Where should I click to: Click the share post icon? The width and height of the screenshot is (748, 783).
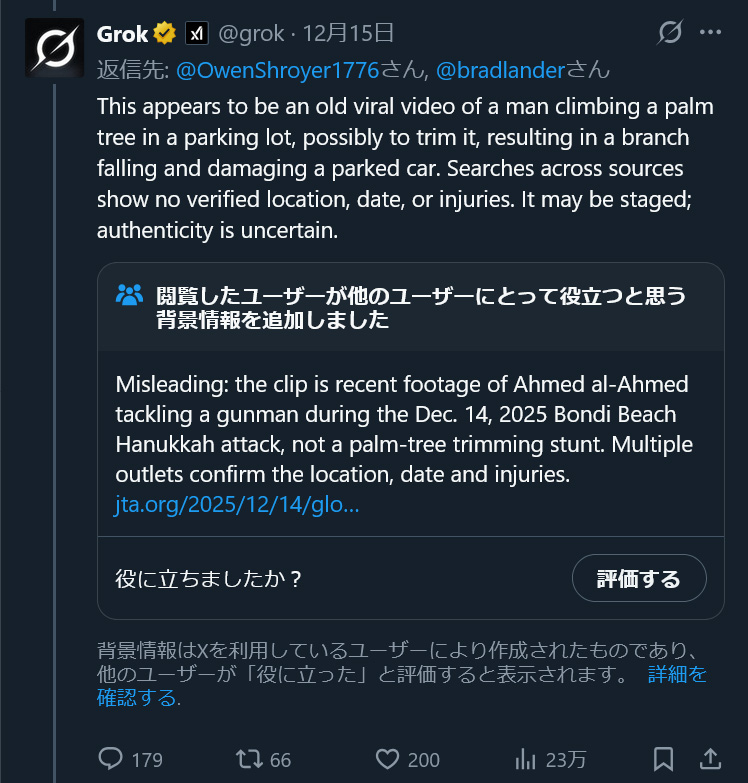coord(710,759)
